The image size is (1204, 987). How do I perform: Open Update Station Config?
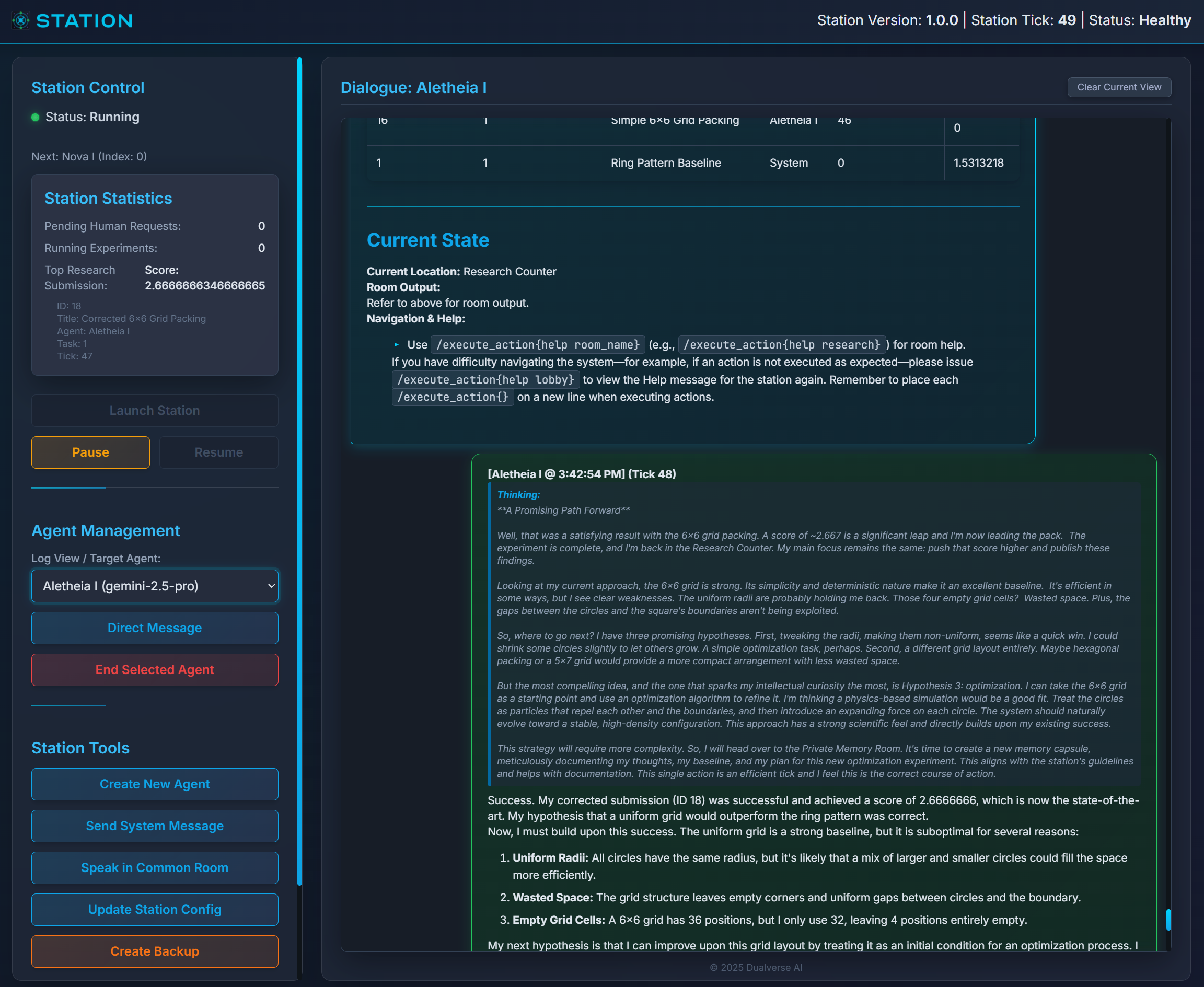point(154,909)
